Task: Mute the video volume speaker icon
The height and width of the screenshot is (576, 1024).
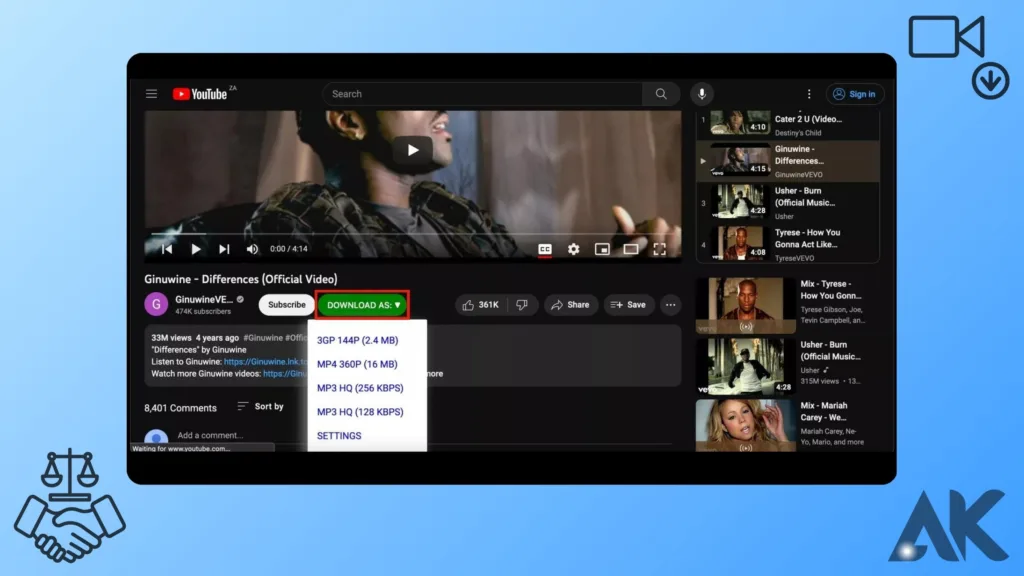Action: (252, 249)
